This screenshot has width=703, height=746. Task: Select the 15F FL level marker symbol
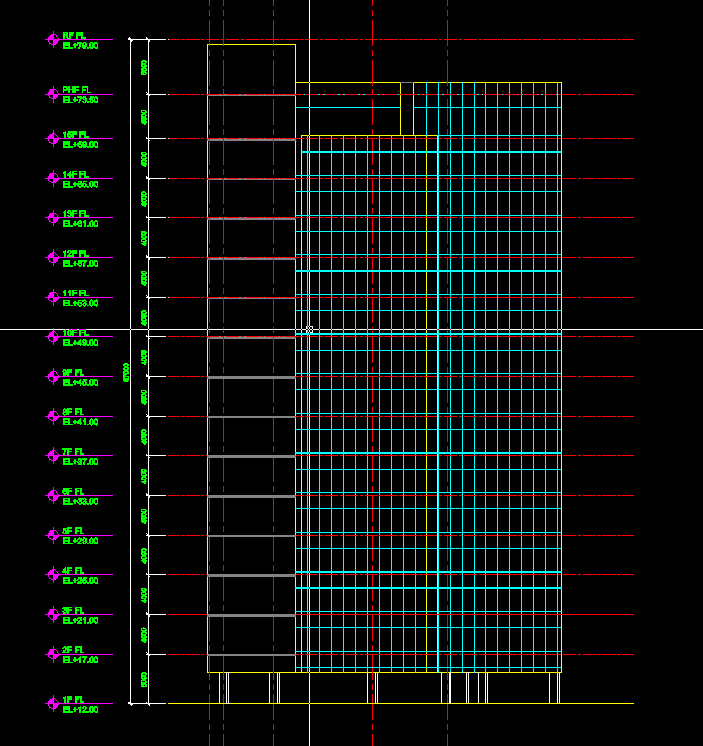pos(53,138)
